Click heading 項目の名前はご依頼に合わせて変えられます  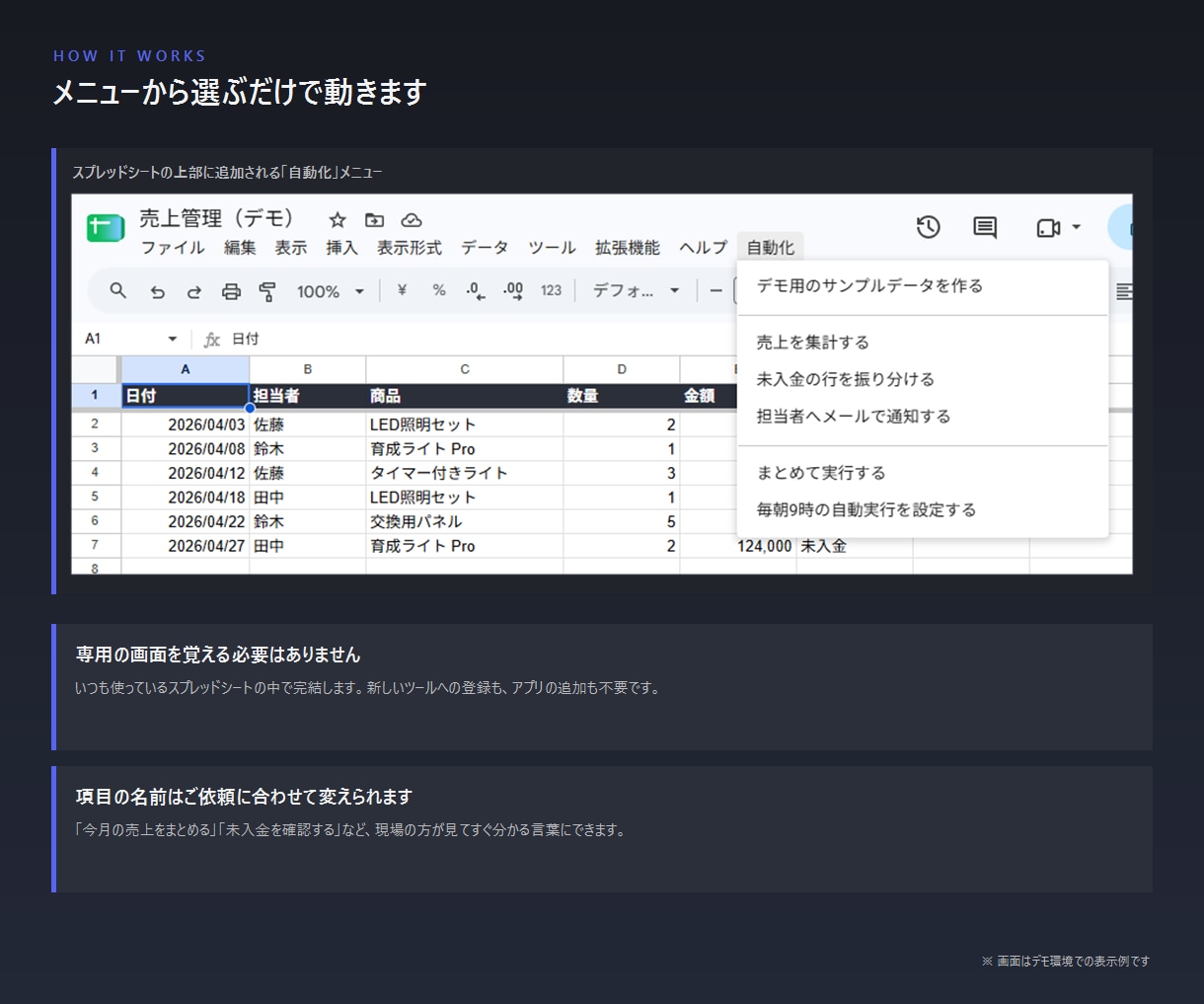244,797
